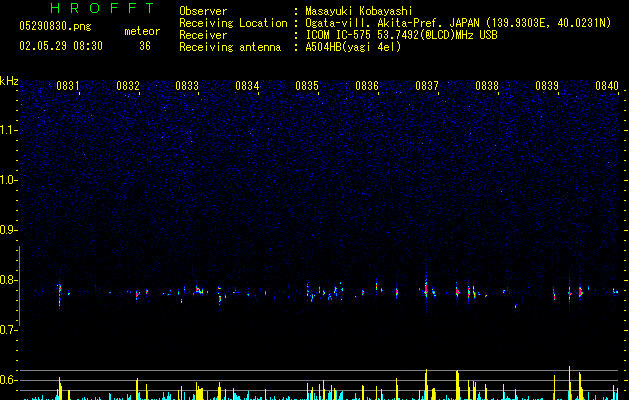
Task: Click the 0839 time marker
Action: tap(547, 86)
